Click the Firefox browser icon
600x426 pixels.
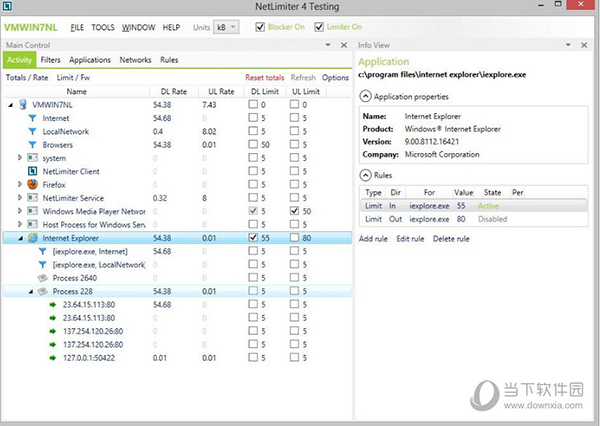click(x=33, y=184)
